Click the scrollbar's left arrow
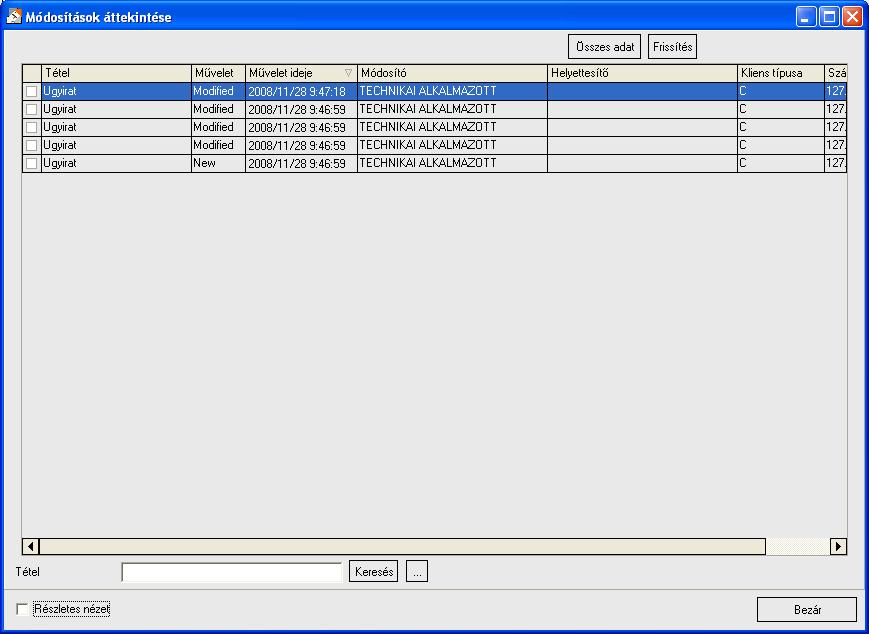Screen dimensions: 869x634 pos(30,546)
